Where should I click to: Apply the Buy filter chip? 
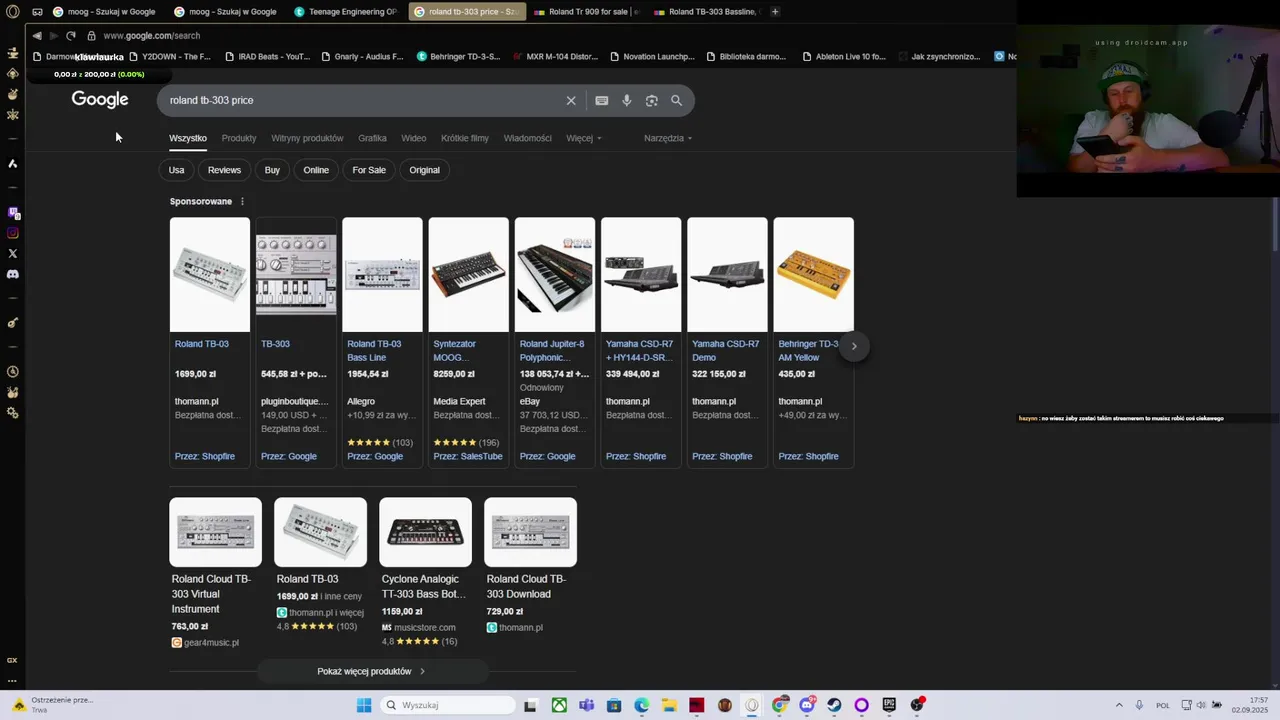click(x=272, y=170)
